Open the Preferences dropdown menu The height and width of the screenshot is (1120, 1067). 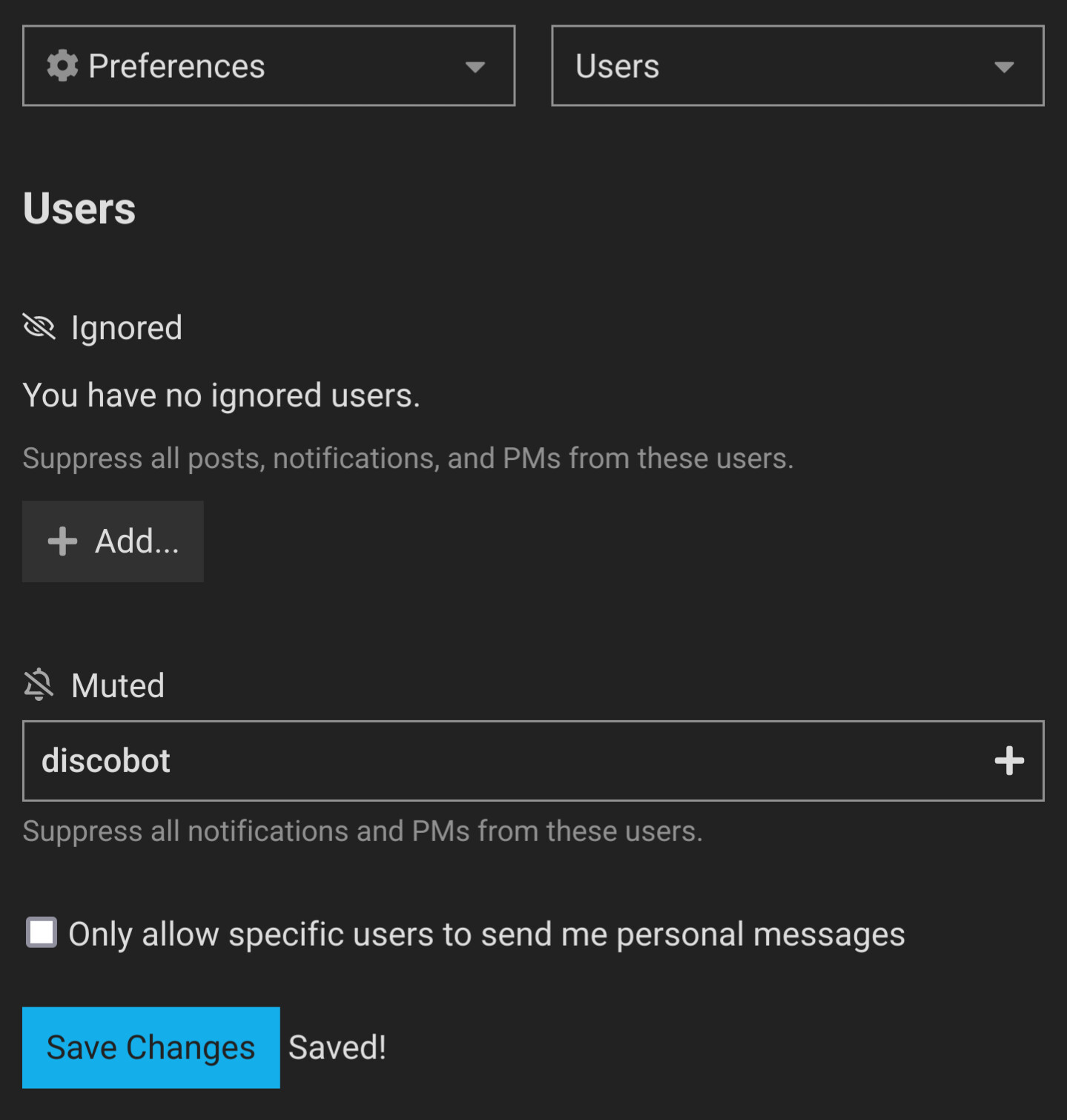click(269, 66)
